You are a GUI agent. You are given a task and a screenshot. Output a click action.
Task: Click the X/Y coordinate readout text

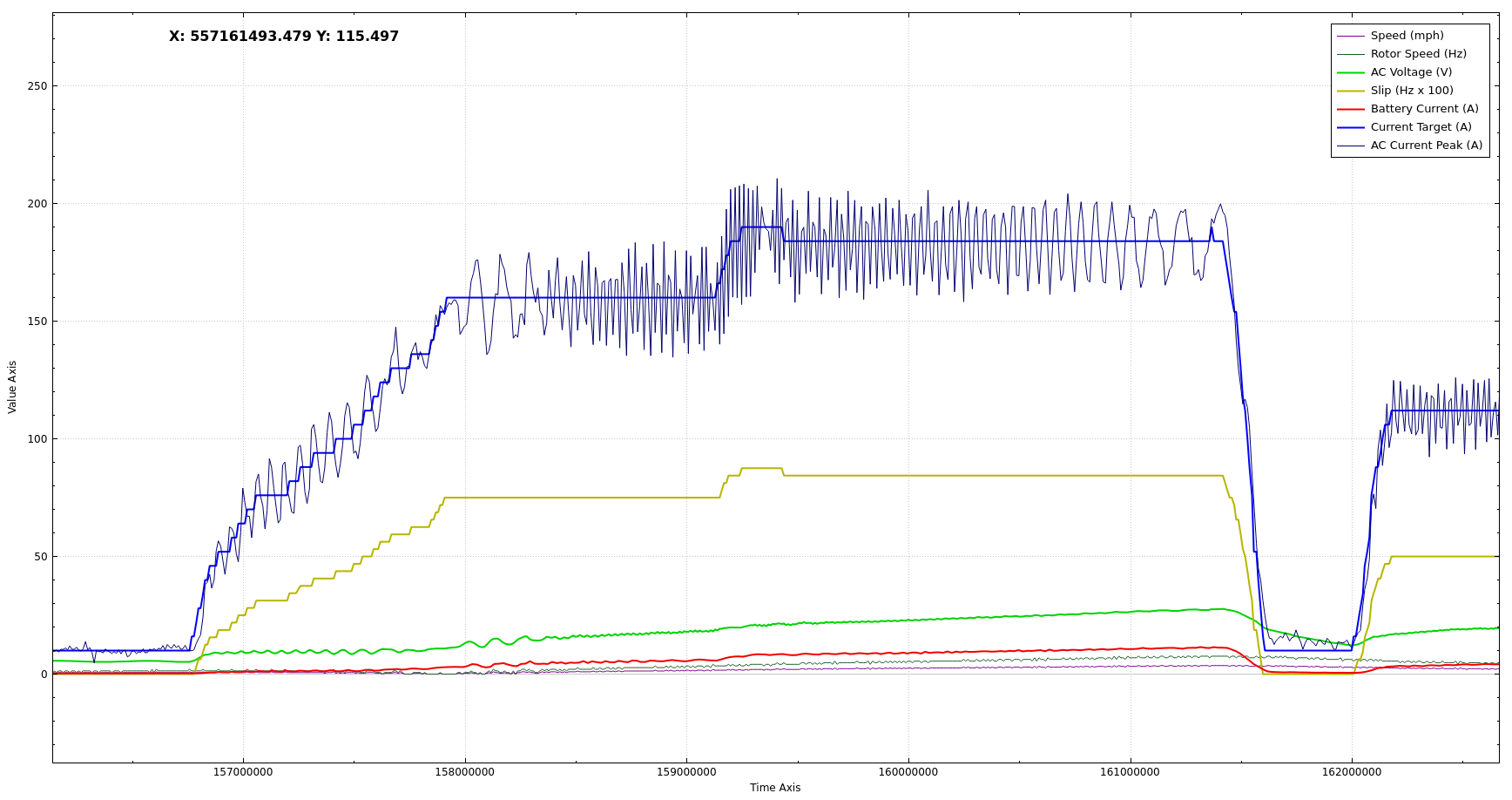pyautogui.click(x=284, y=37)
